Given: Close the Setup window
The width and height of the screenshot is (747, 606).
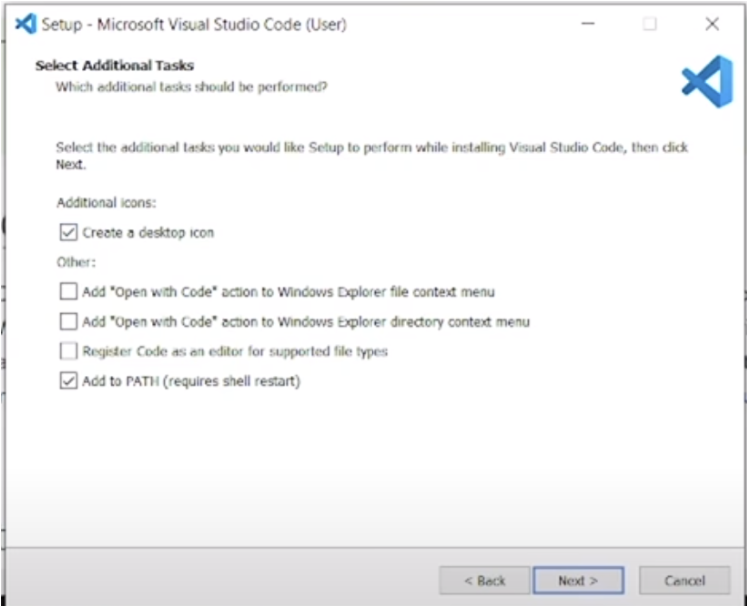Looking at the screenshot, I should coord(712,24).
